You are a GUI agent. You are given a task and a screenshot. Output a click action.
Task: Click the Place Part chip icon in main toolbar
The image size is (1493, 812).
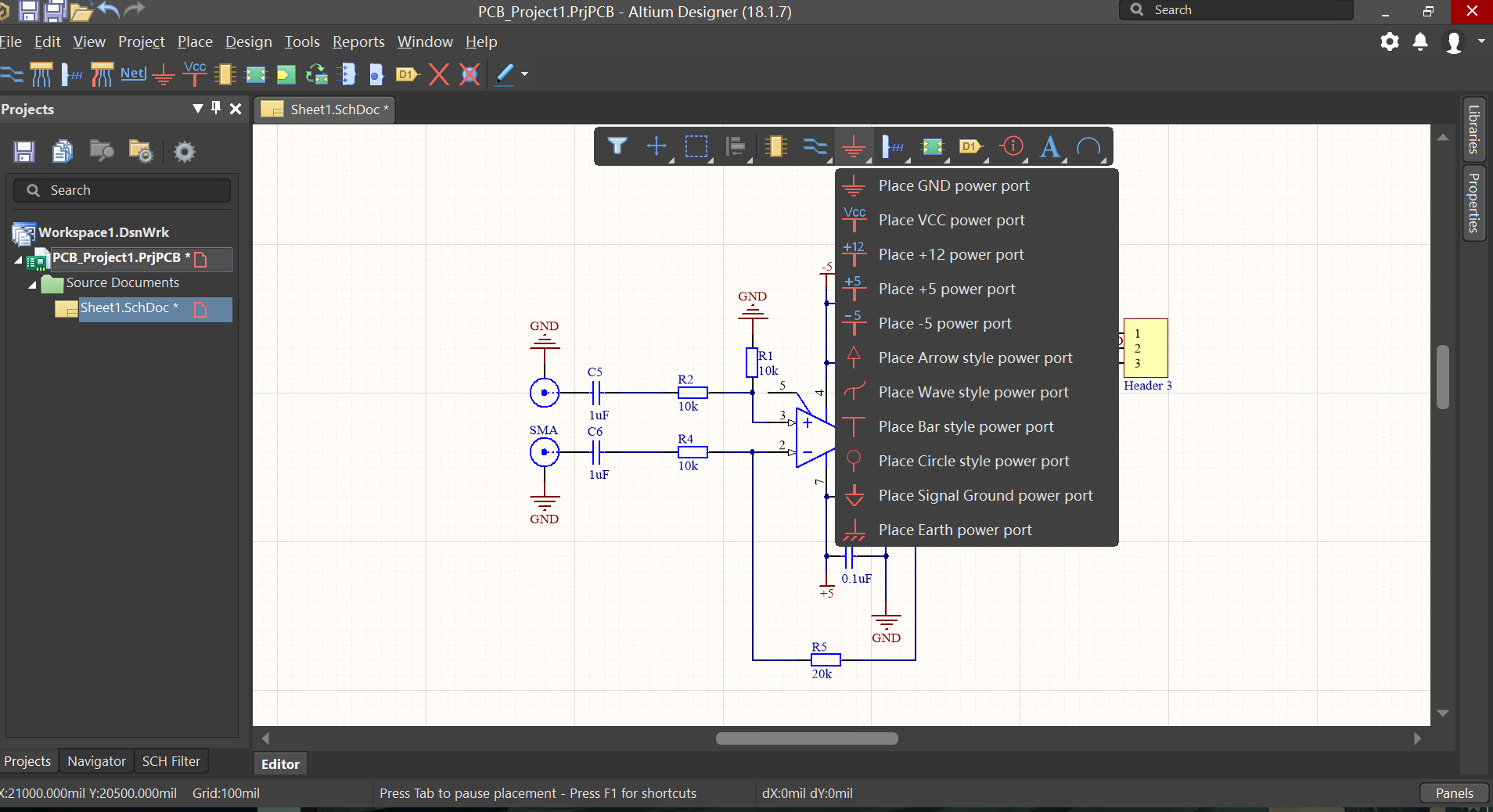coord(225,74)
